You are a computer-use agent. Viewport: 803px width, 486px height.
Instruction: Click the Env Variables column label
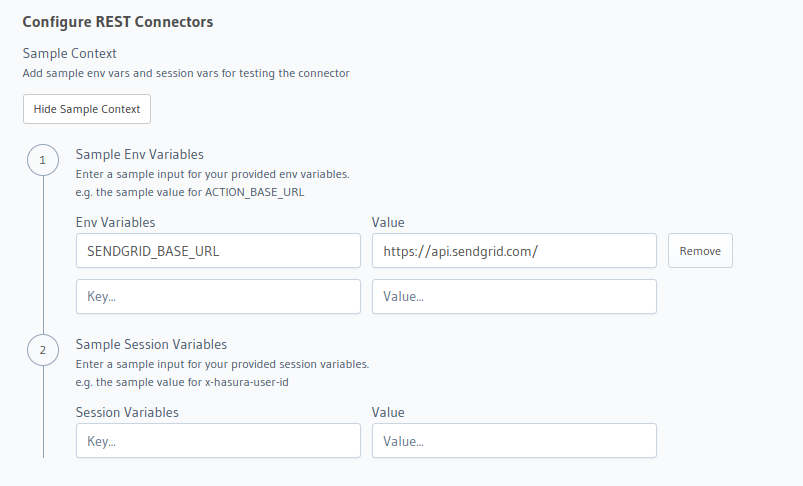[x=115, y=222]
